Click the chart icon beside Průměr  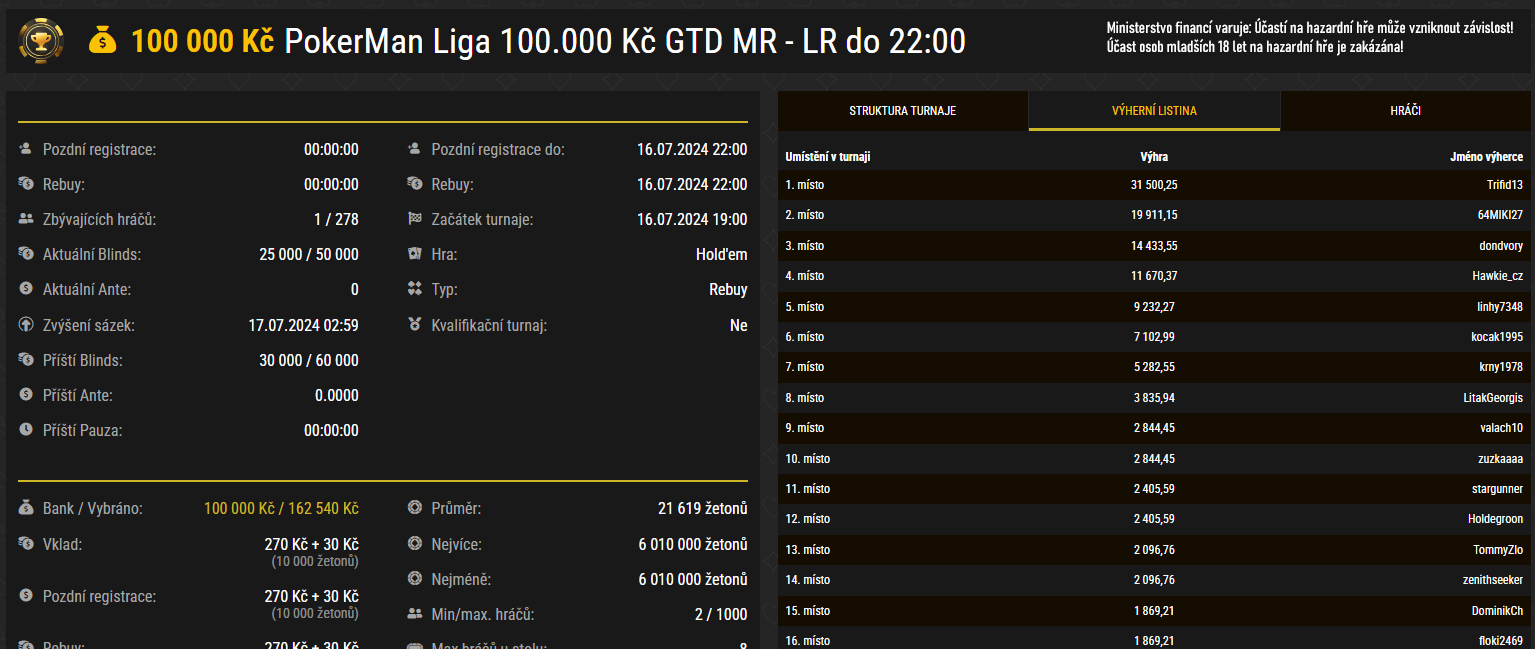coord(414,507)
